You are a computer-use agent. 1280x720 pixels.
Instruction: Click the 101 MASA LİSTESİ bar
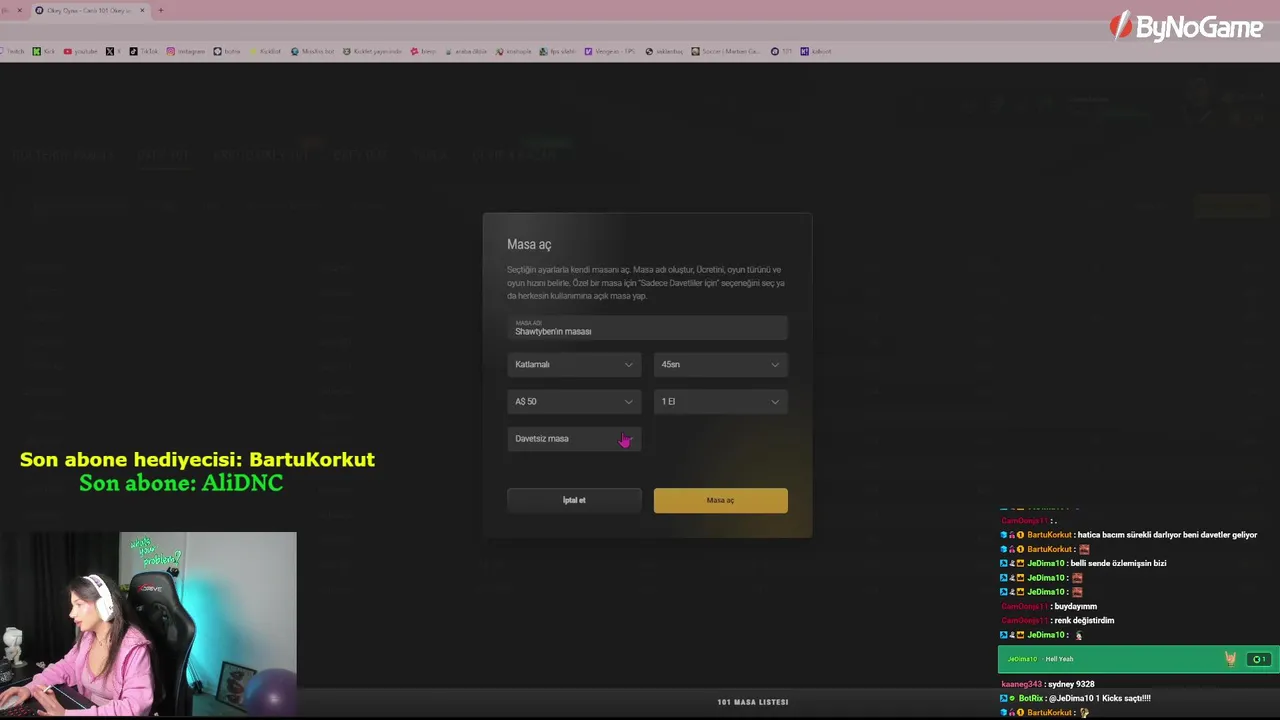(x=752, y=702)
